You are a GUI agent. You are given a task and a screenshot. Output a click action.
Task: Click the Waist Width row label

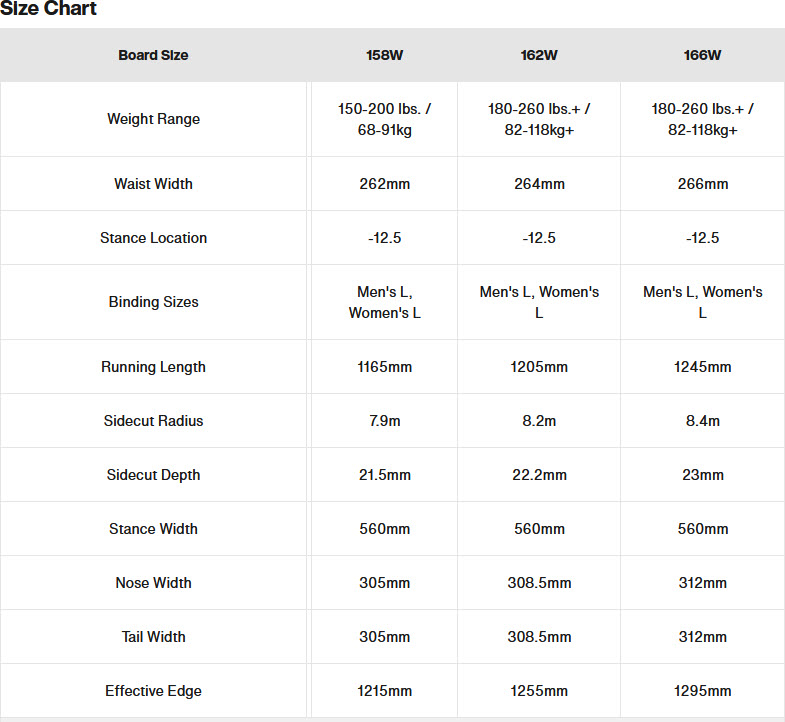pyautogui.click(x=153, y=184)
